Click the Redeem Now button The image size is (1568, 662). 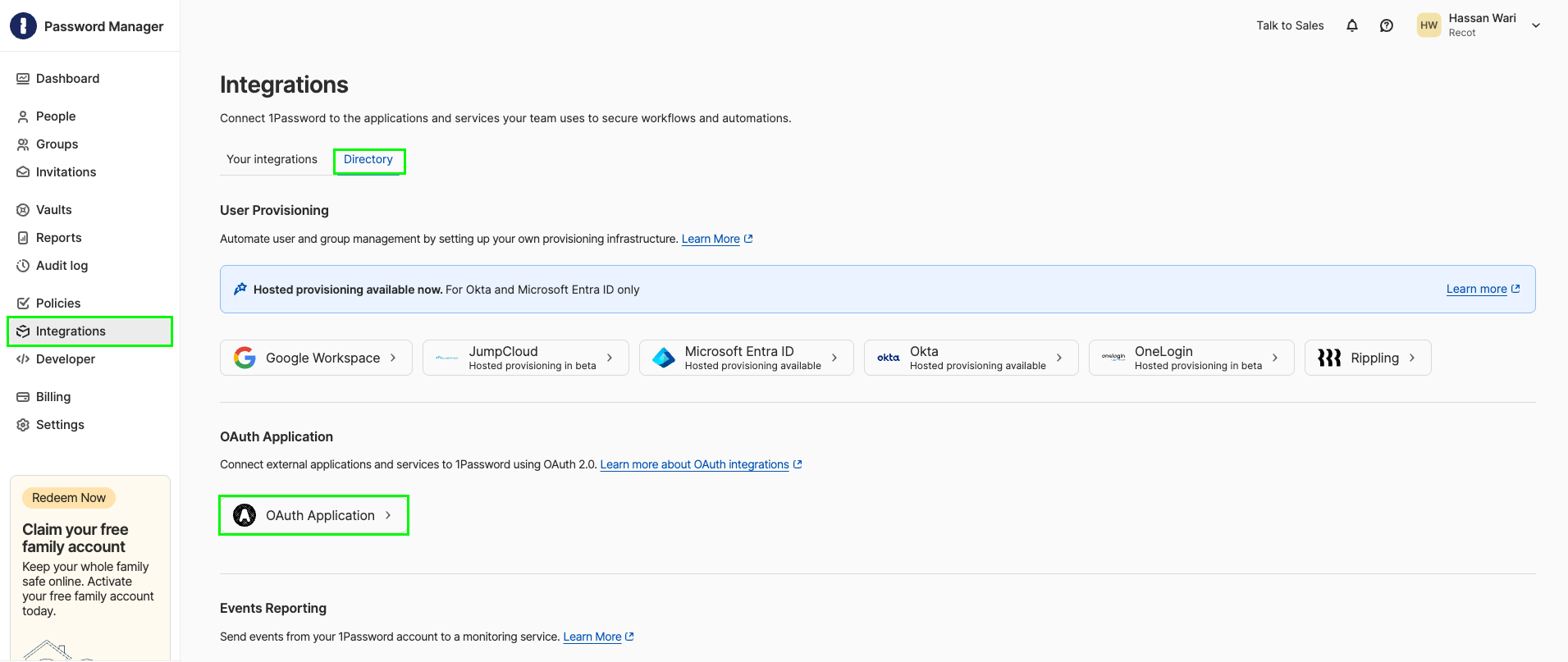69,498
